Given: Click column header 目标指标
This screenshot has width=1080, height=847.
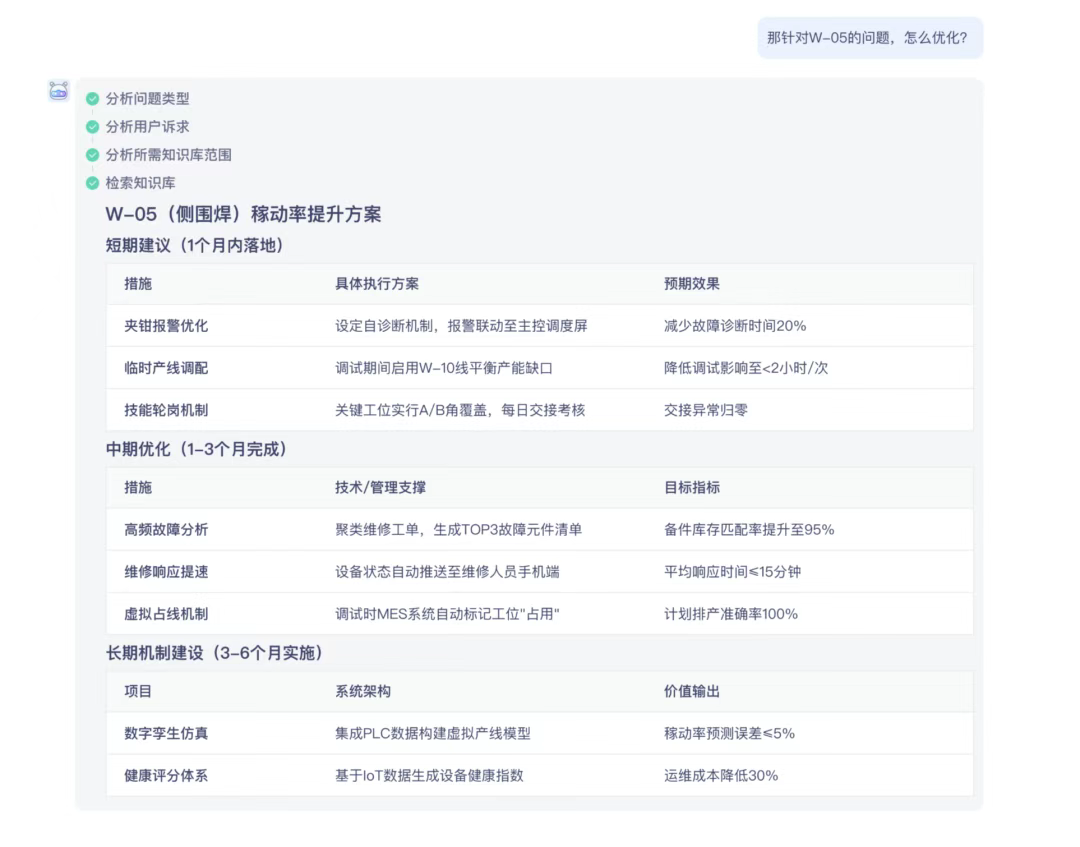Looking at the screenshot, I should coord(692,488).
